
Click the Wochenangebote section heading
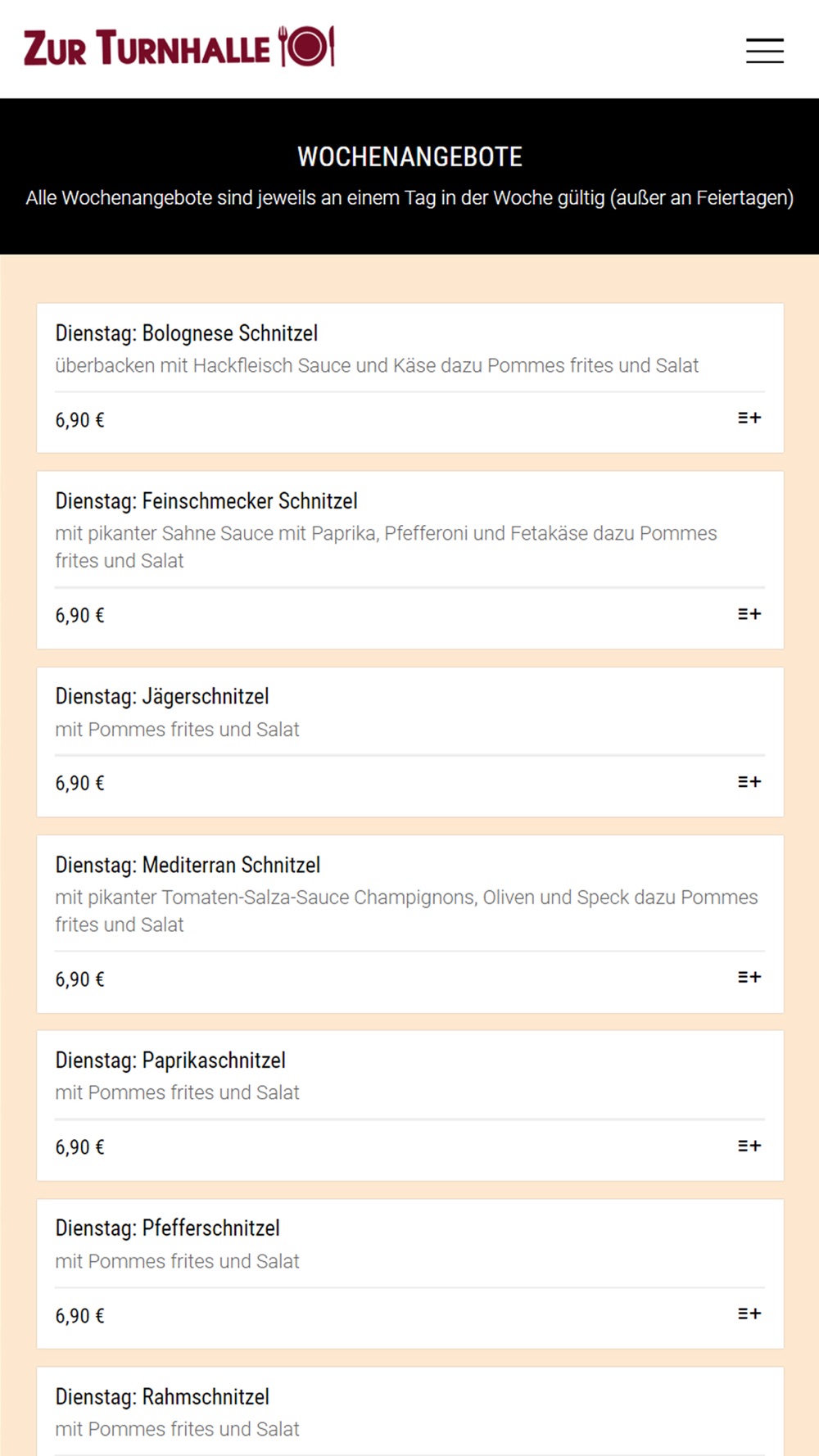point(409,156)
